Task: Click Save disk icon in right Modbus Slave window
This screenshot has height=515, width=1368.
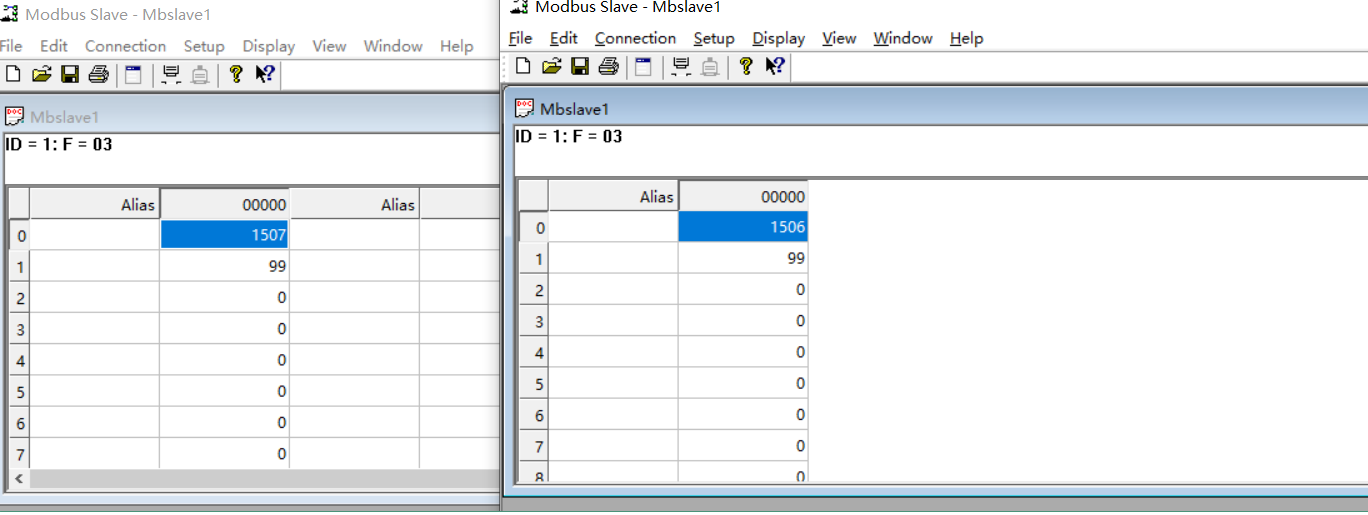Action: pyautogui.click(x=580, y=66)
